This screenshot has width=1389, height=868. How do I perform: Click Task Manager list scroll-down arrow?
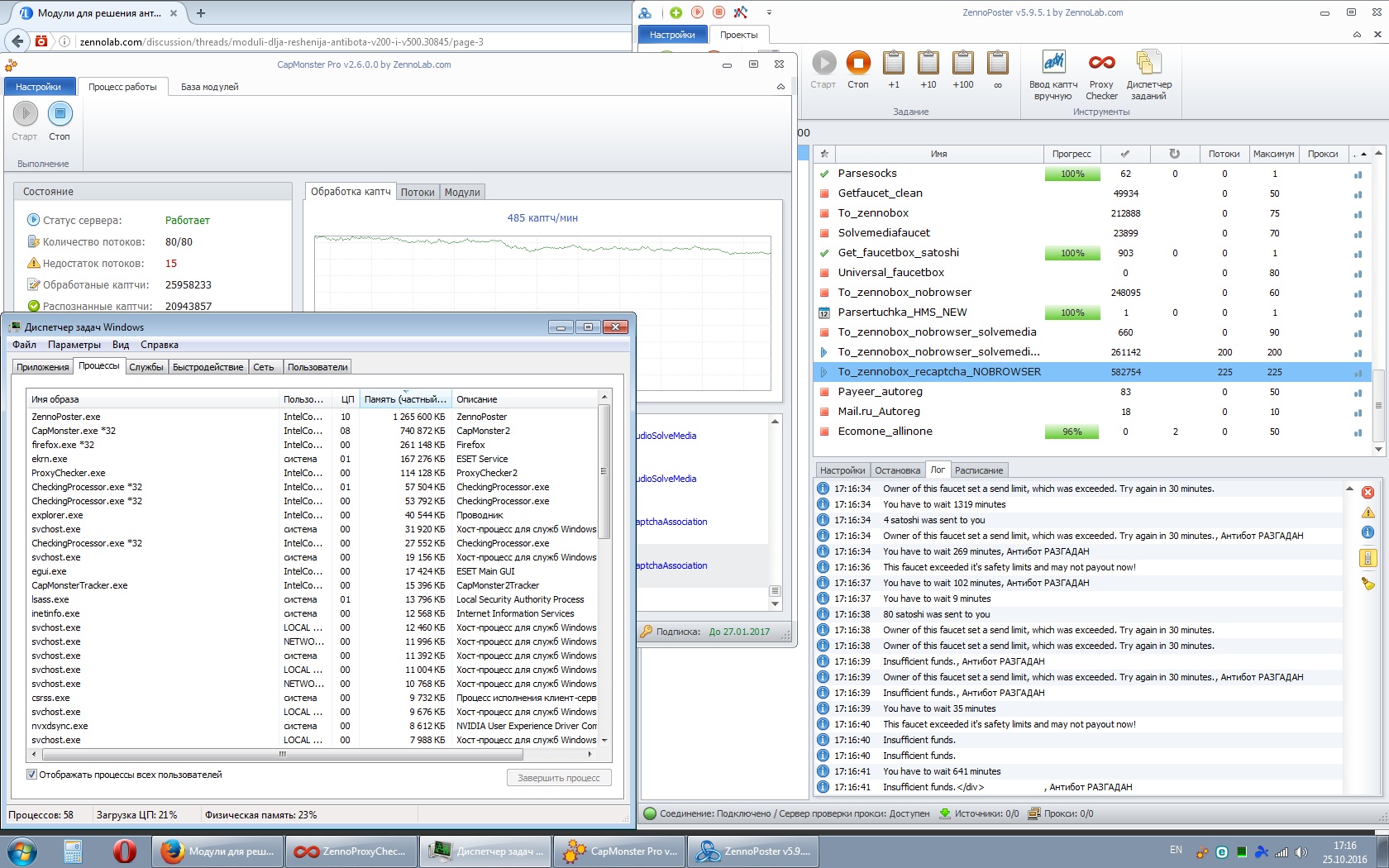click(x=604, y=740)
